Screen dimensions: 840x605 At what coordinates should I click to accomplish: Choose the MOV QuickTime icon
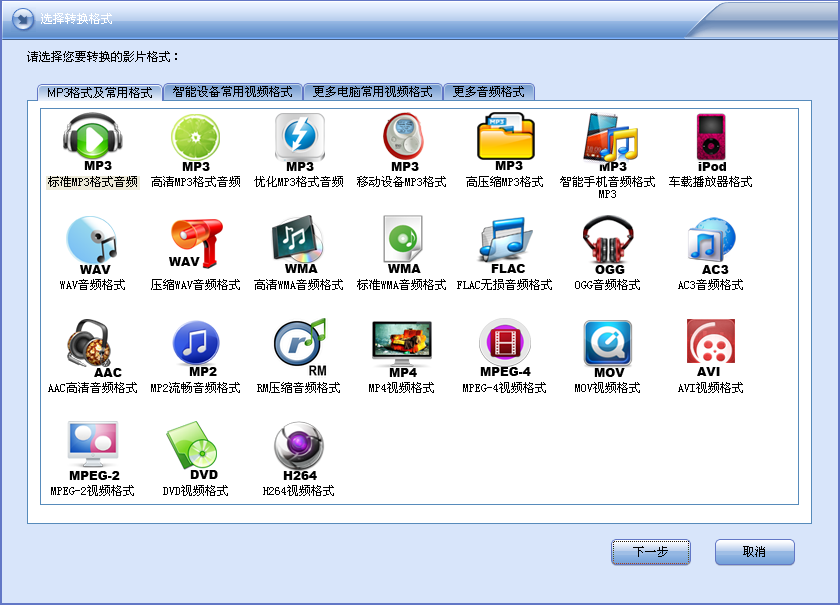click(x=608, y=349)
